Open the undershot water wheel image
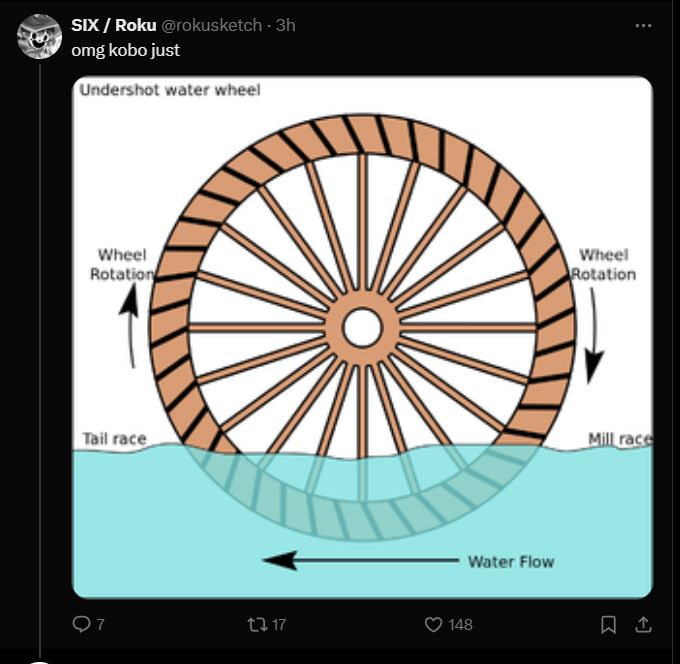Image resolution: width=680 pixels, height=664 pixels. 362,337
